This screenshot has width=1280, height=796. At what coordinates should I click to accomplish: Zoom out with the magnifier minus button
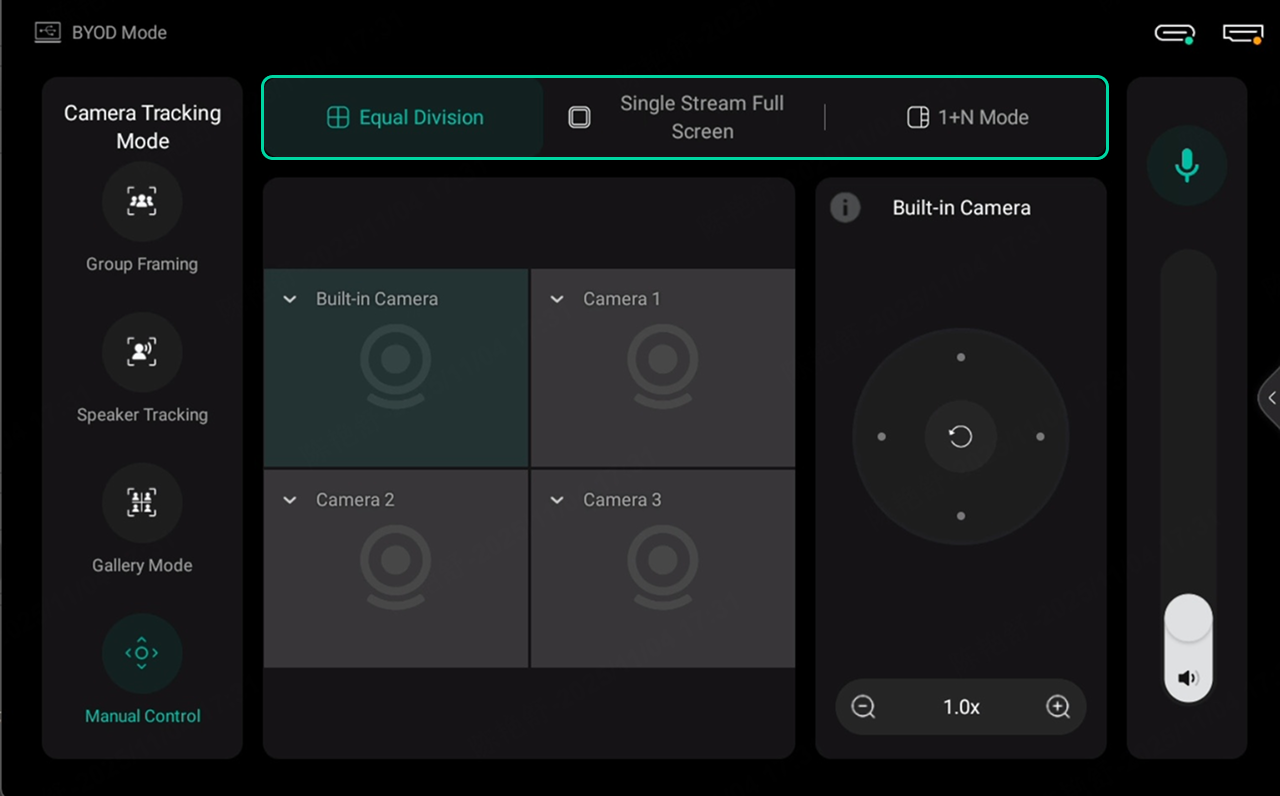862,706
